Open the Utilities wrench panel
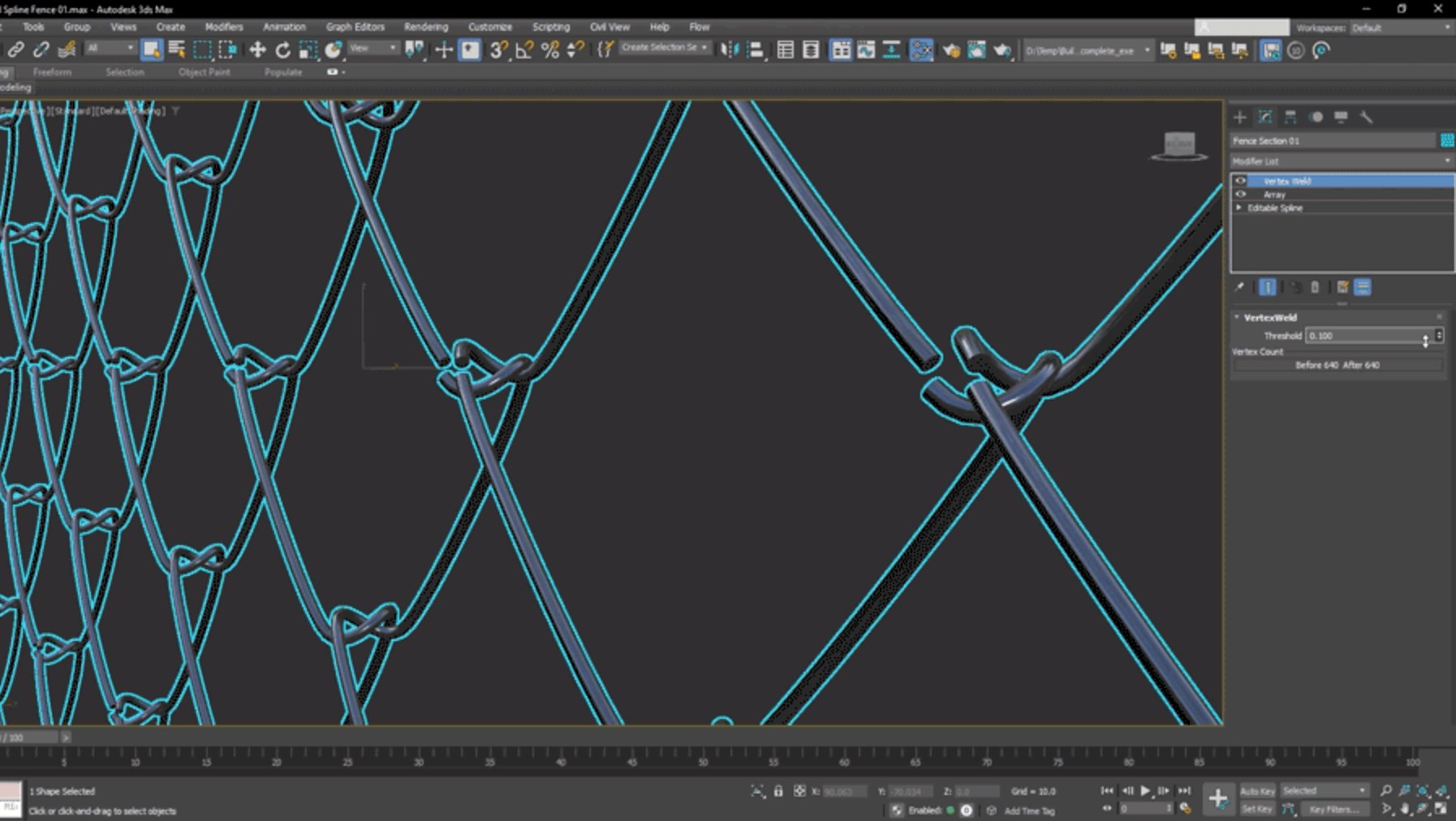The width and height of the screenshot is (1456, 821). coord(1367,118)
